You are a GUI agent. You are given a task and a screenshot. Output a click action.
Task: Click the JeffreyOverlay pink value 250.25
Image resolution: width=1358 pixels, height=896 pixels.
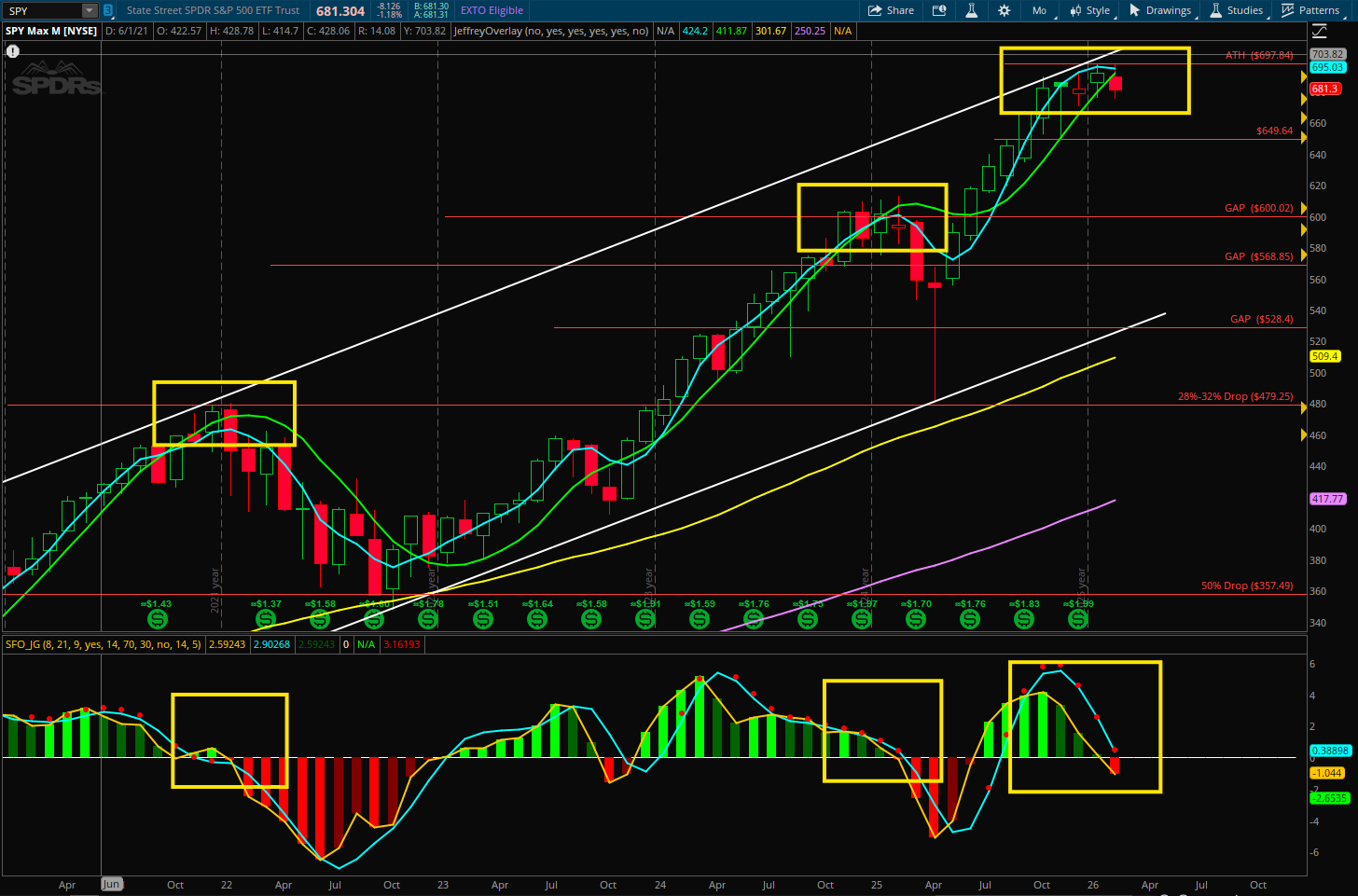coord(810,31)
